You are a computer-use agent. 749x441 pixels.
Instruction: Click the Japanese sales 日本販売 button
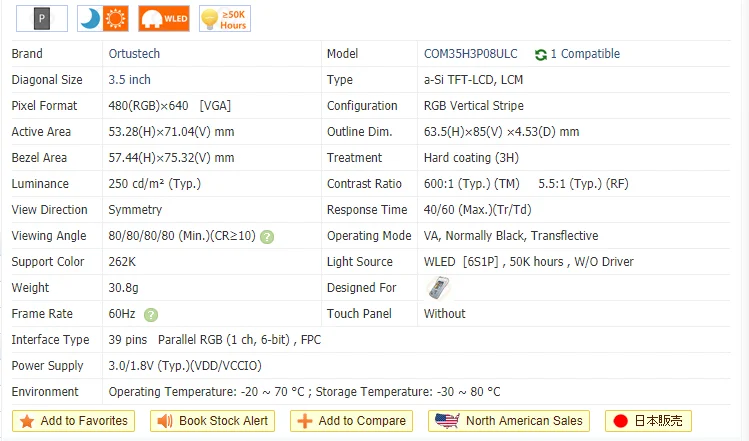pyautogui.click(x=648, y=421)
